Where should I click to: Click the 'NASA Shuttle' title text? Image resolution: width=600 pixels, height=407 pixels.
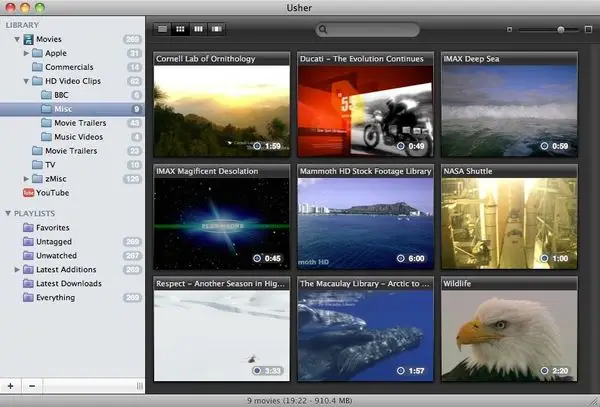coord(468,171)
